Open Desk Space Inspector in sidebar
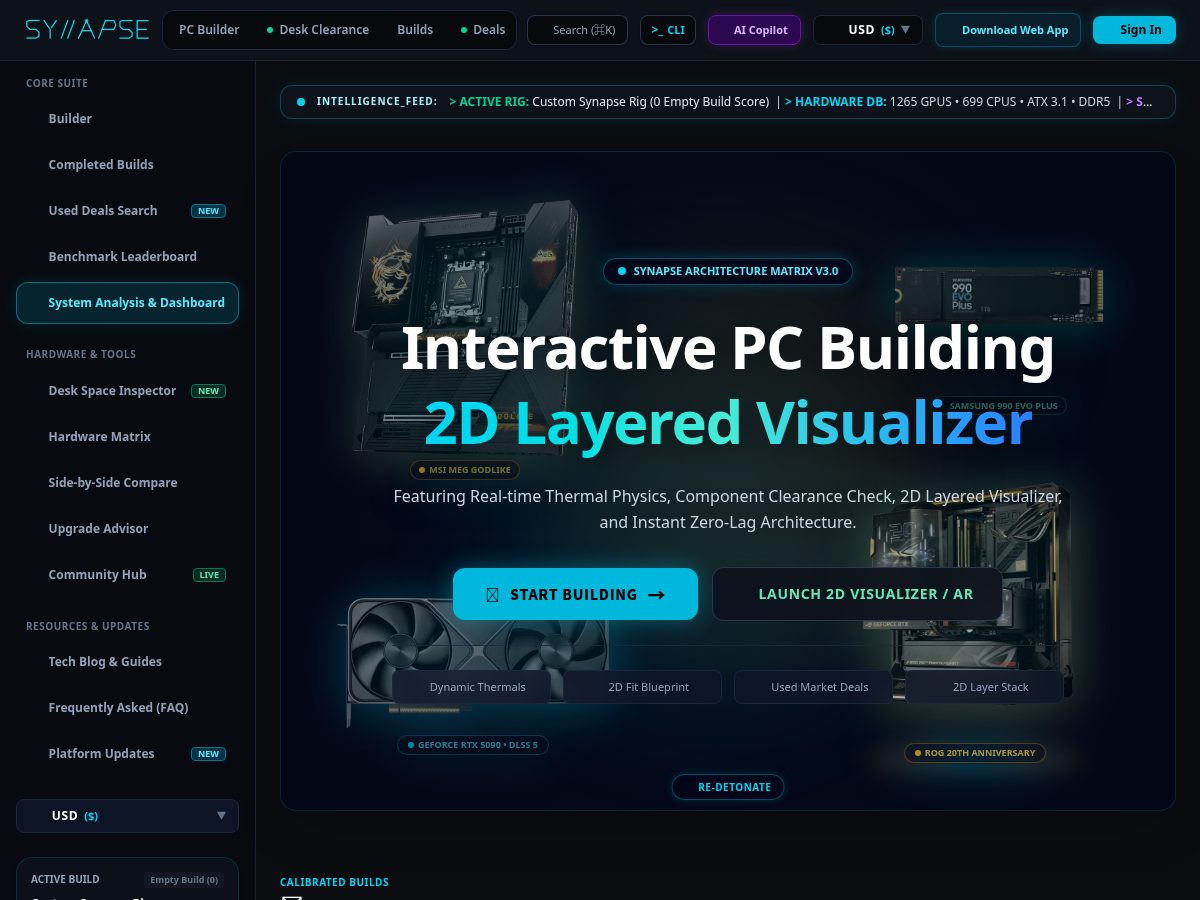The image size is (1200, 900). pos(127,390)
